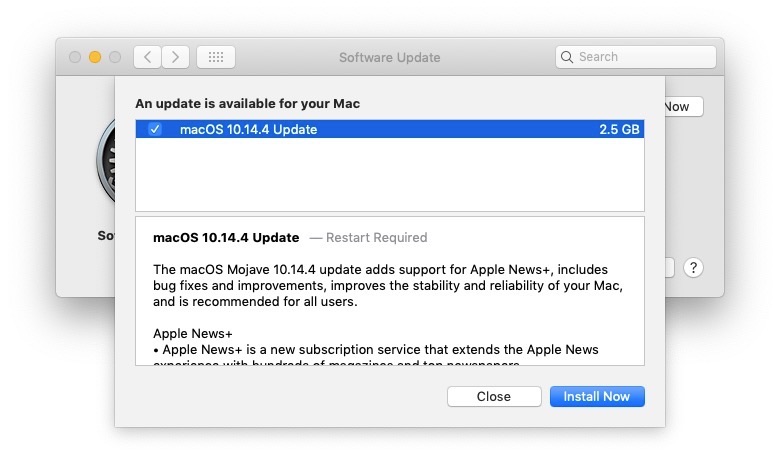Click the red close window button
Viewport: 780px width, 454px height.
pos(75,57)
